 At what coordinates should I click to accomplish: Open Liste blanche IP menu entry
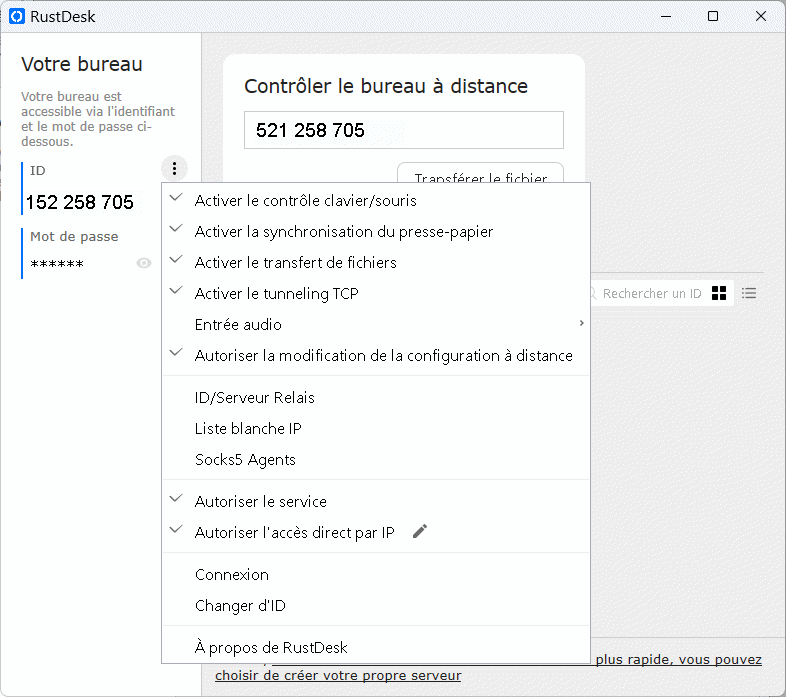(x=376, y=429)
